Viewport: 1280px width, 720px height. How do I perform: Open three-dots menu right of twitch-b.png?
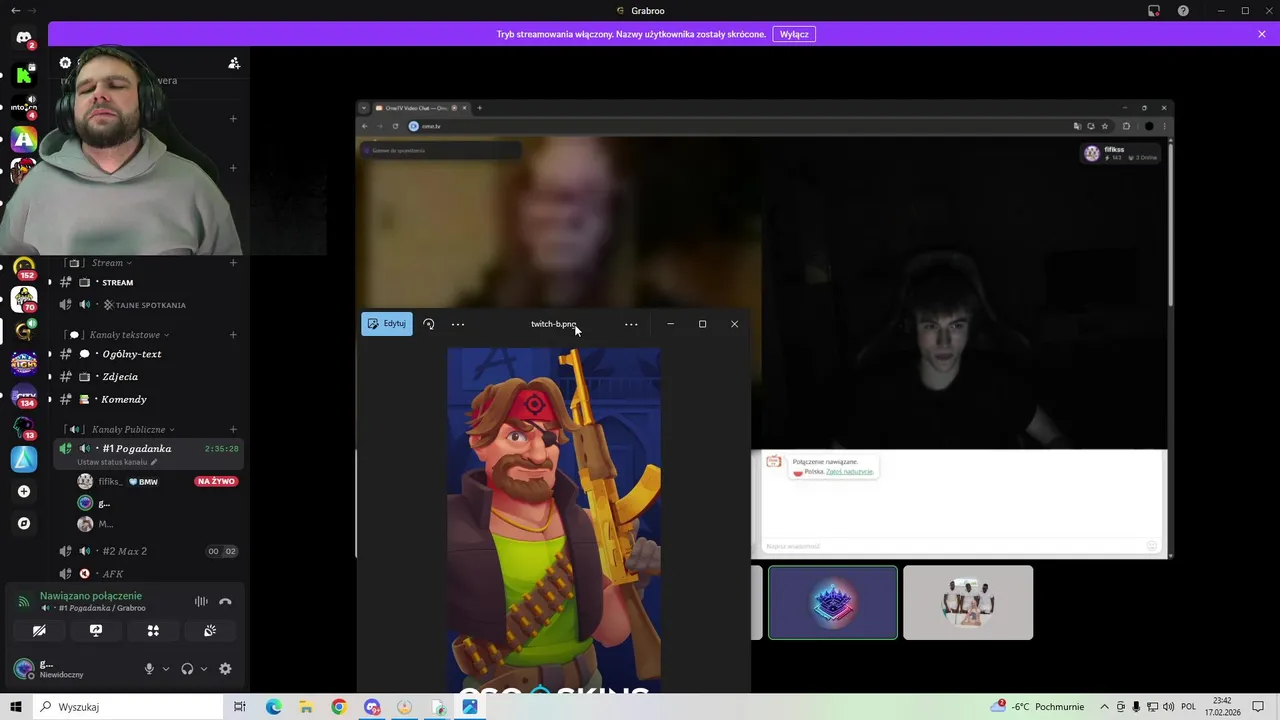point(631,324)
